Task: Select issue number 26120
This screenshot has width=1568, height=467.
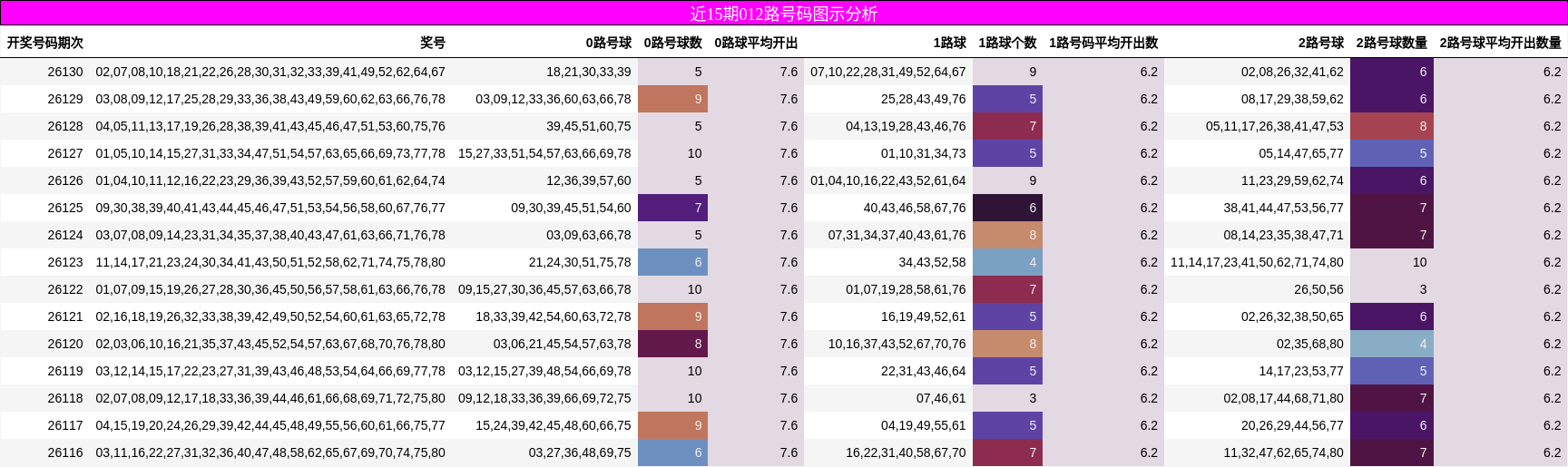Action: click(x=65, y=344)
